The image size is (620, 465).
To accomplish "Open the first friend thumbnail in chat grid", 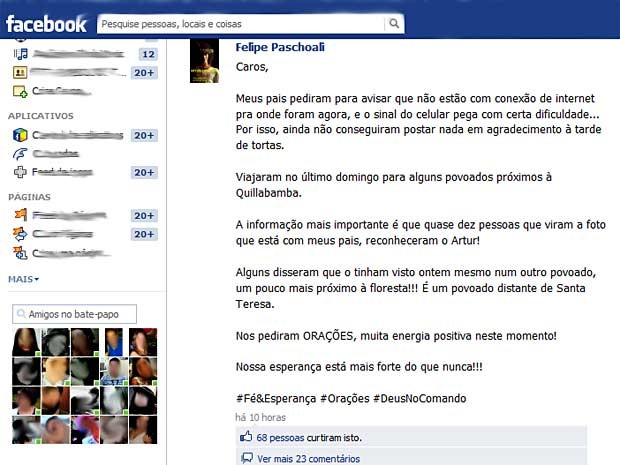I will [x=26, y=342].
